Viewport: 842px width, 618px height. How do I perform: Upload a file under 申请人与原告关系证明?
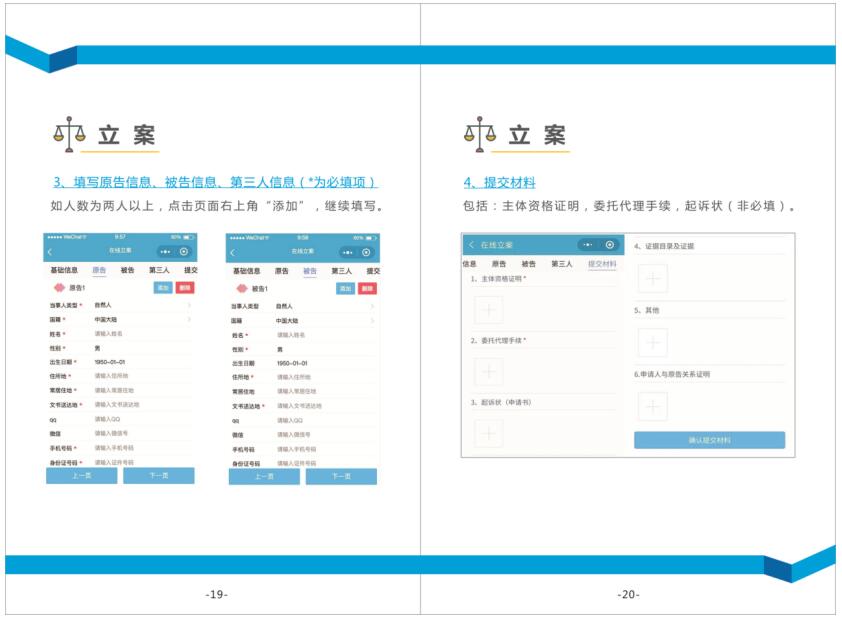pos(652,406)
